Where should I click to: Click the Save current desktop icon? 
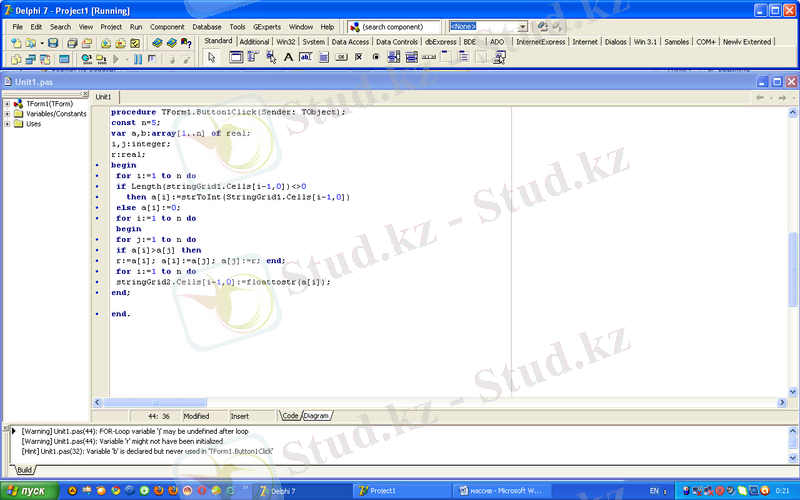[x=542, y=27]
